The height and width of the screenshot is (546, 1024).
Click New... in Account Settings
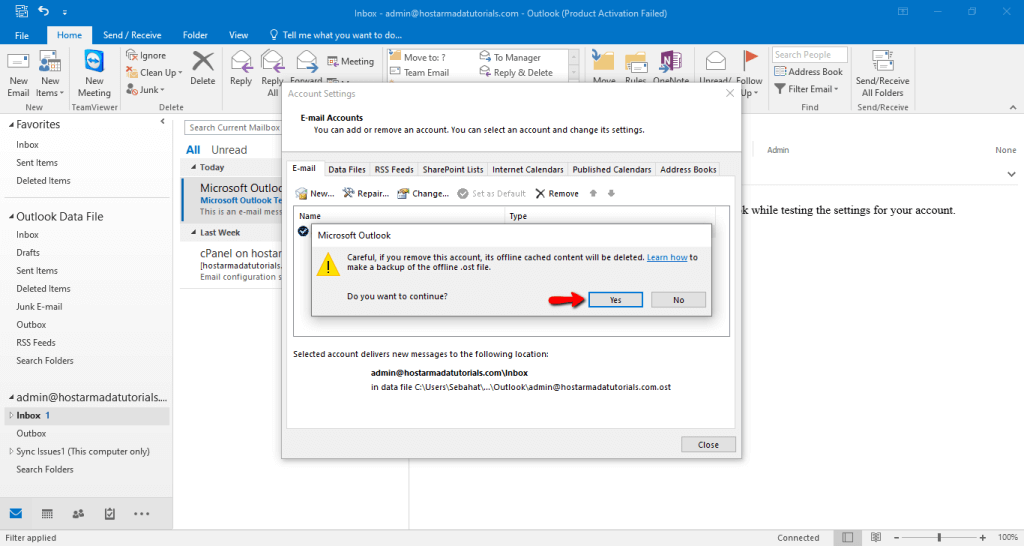click(x=315, y=193)
